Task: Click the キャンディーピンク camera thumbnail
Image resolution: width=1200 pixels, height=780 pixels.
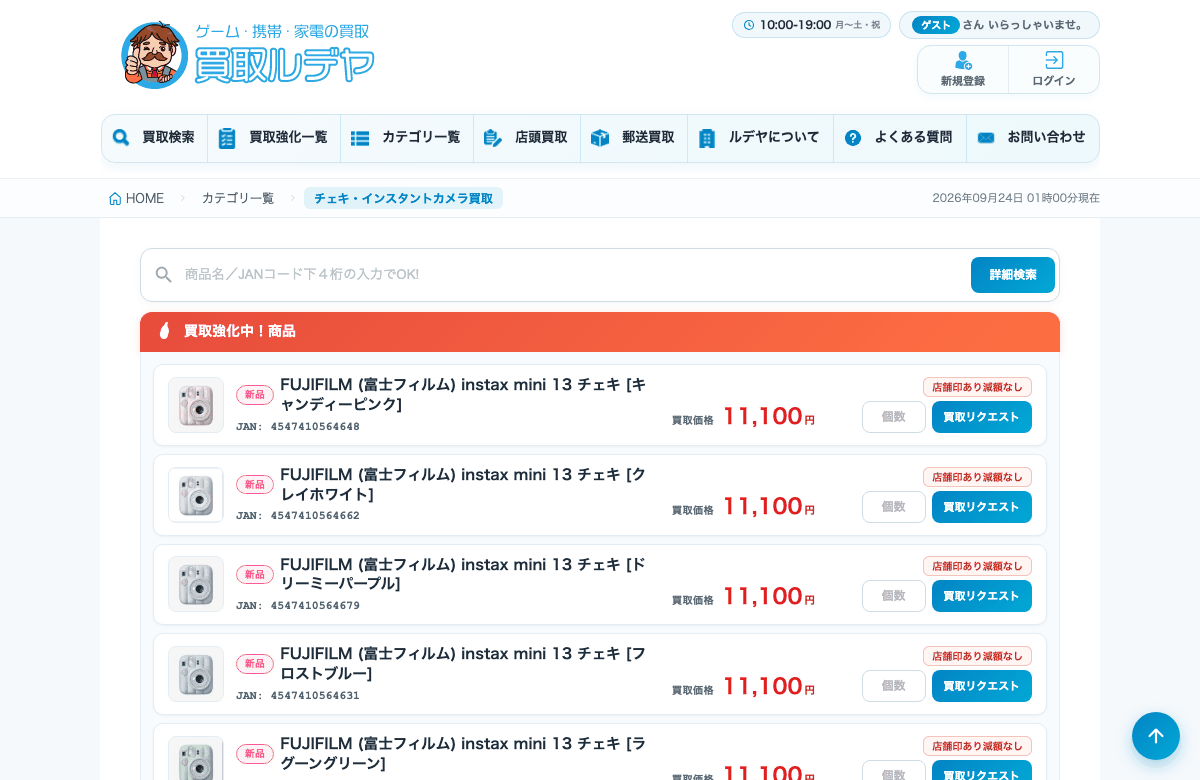Action: [196, 405]
